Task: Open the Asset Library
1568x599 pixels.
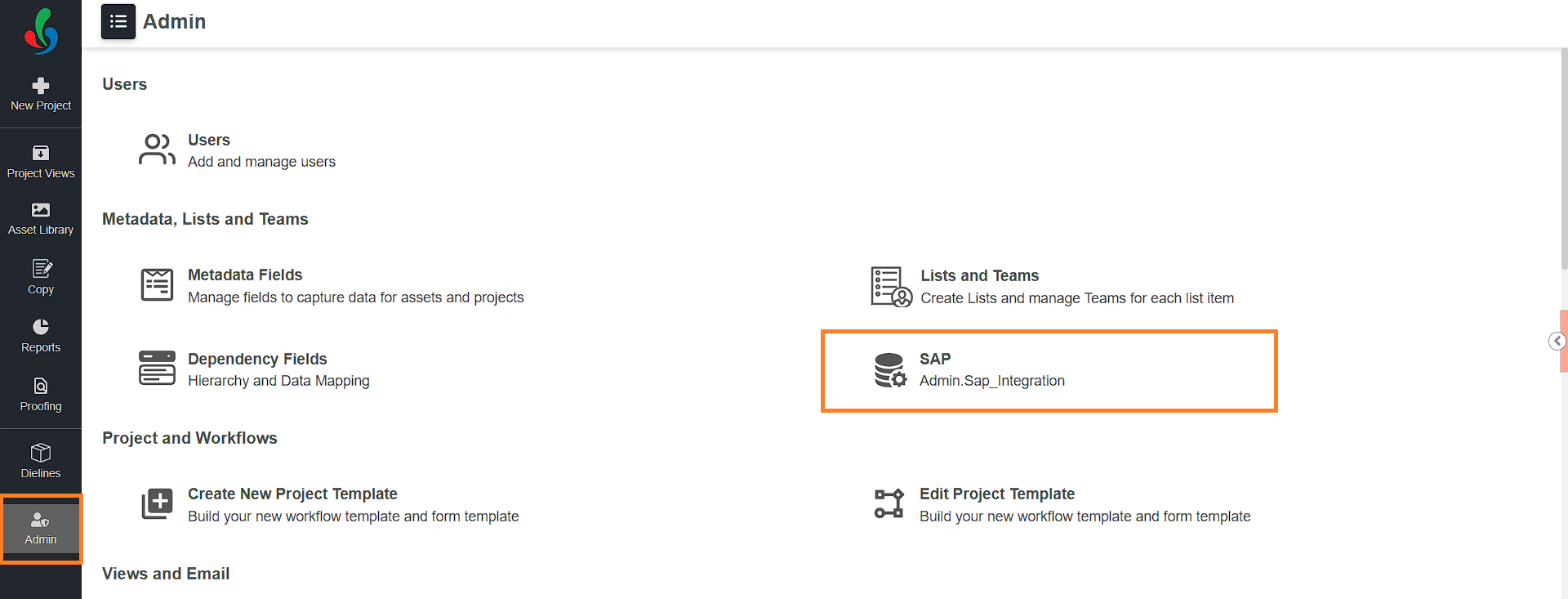Action: click(x=41, y=219)
